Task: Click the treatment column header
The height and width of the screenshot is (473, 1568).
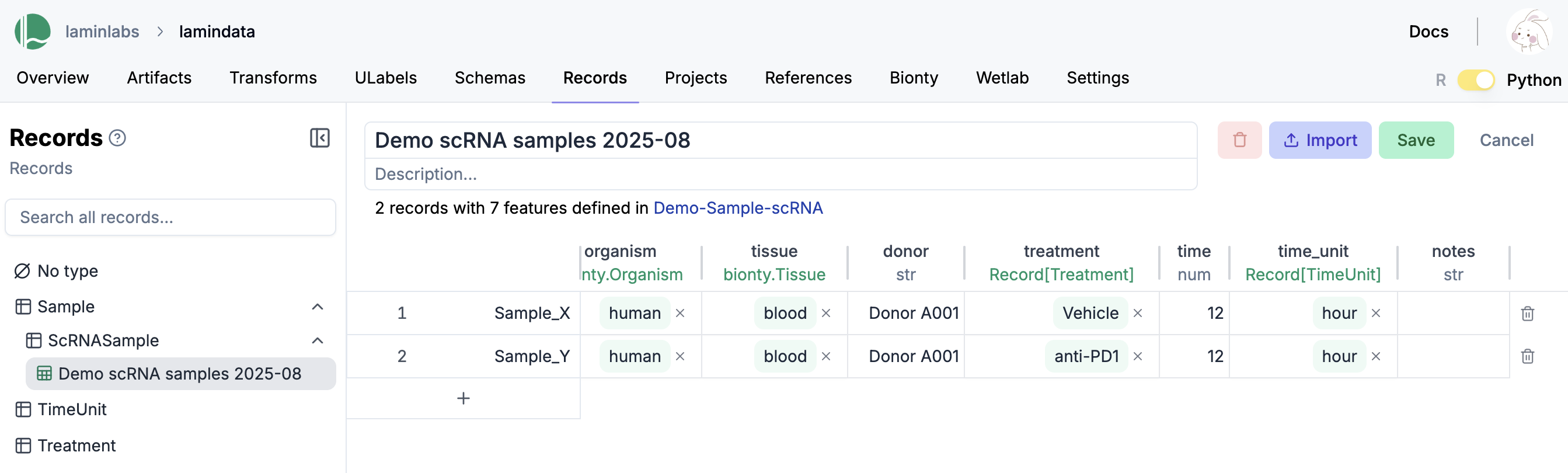Action: pos(1061,262)
